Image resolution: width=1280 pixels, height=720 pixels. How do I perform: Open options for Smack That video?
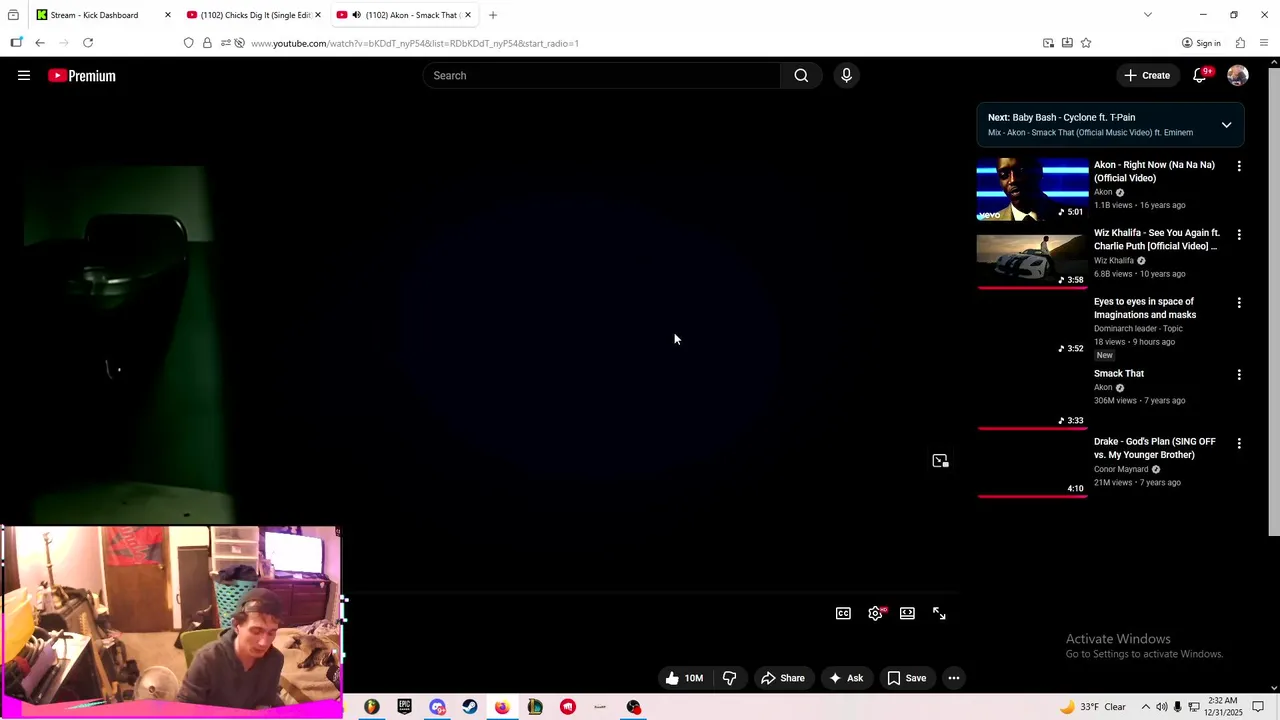pyautogui.click(x=1239, y=374)
